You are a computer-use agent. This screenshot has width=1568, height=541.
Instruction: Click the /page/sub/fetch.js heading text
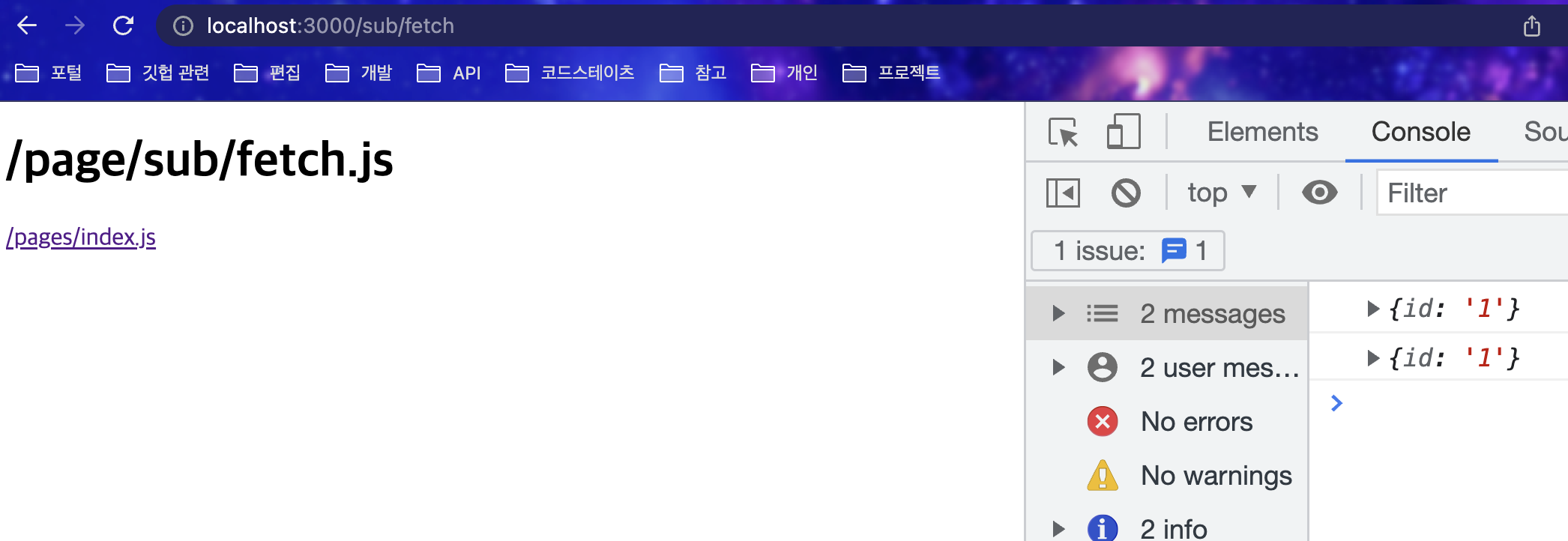click(x=200, y=160)
